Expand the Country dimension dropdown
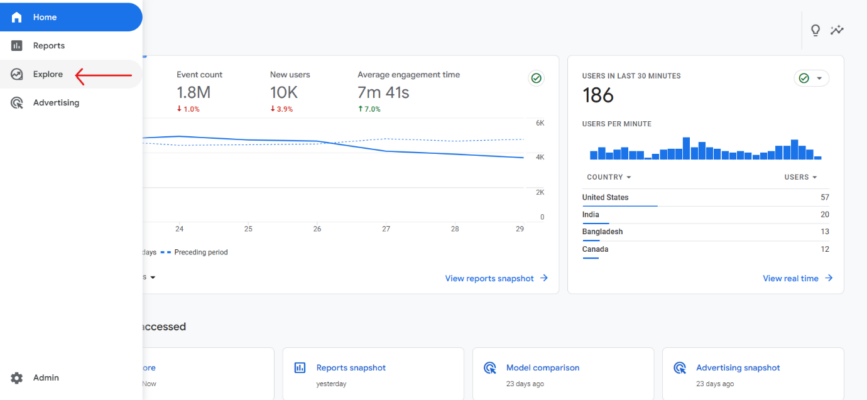The width and height of the screenshot is (867, 400). pyautogui.click(x=607, y=177)
